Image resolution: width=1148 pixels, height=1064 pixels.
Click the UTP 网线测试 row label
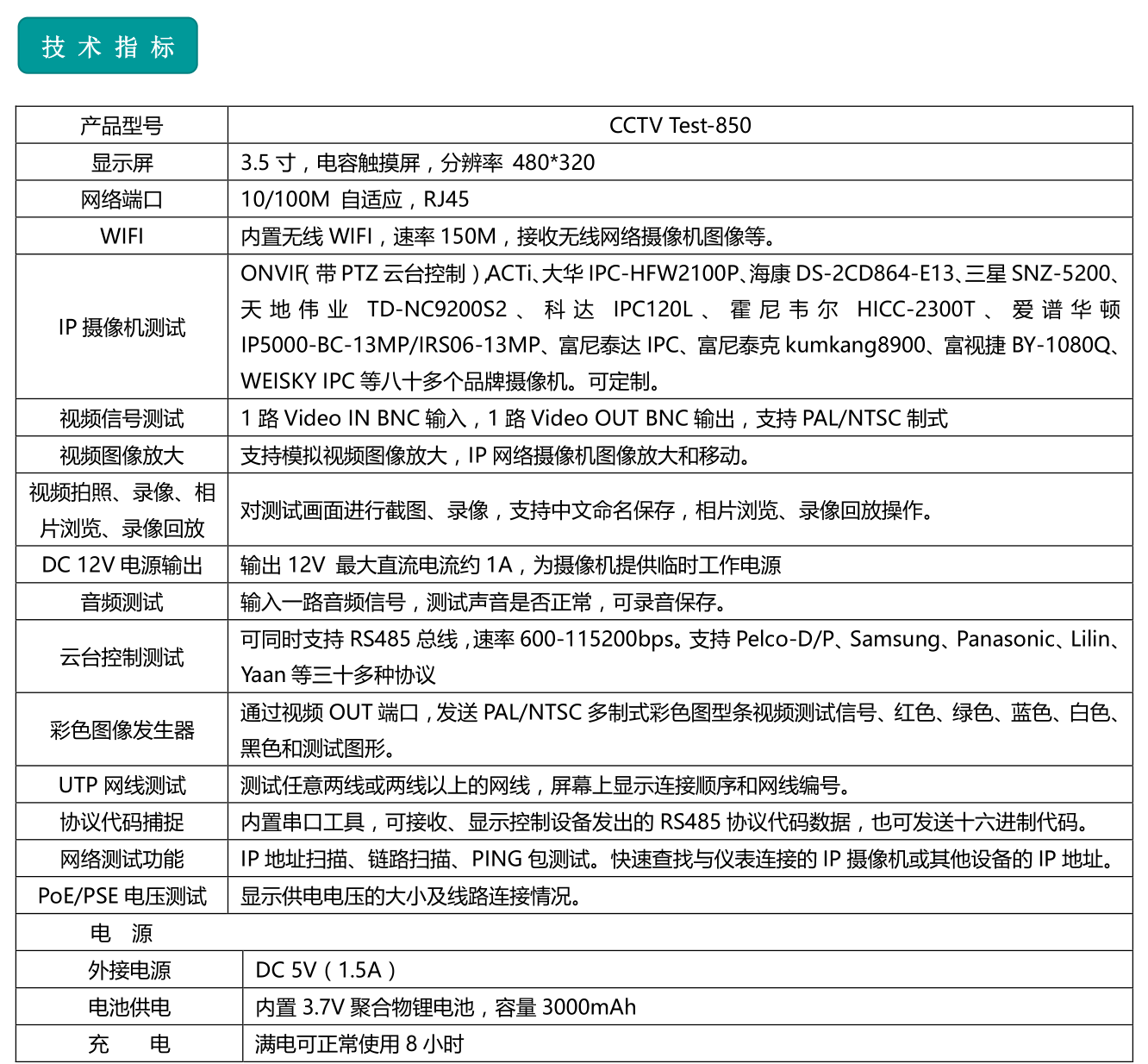coord(122,786)
